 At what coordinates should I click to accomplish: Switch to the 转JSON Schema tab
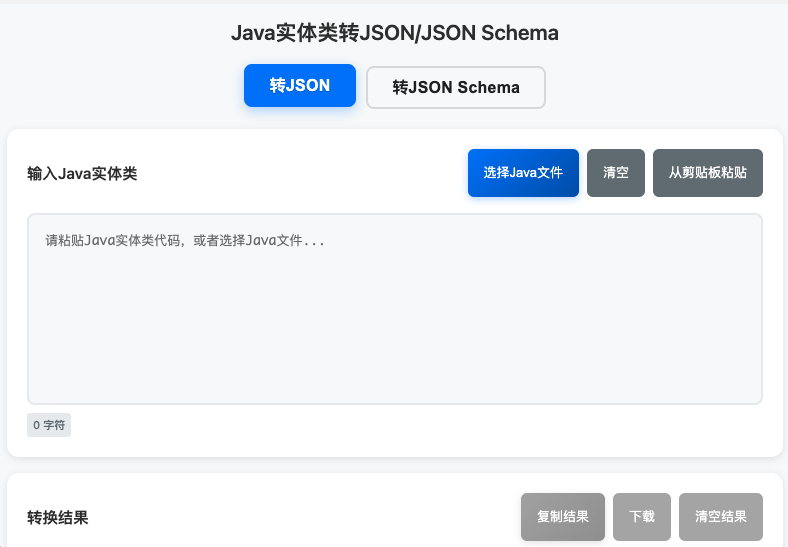coord(456,87)
